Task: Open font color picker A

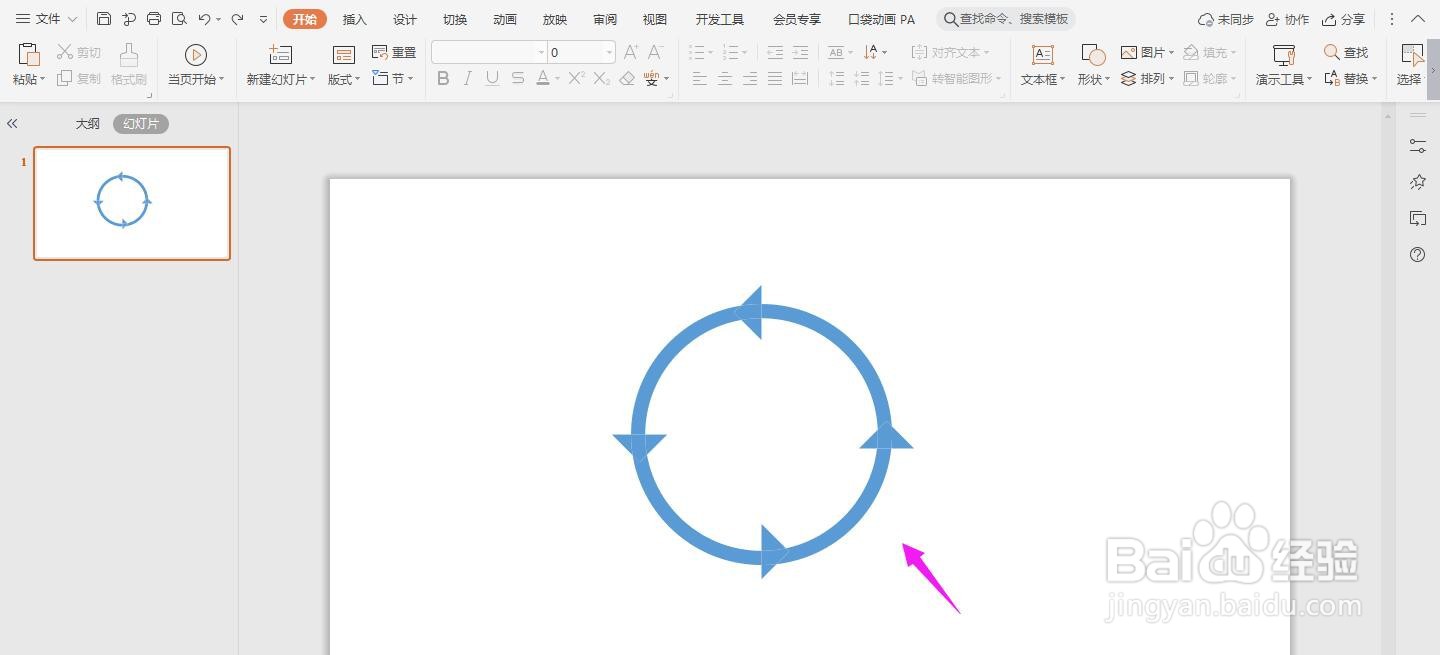Action: 542,78
